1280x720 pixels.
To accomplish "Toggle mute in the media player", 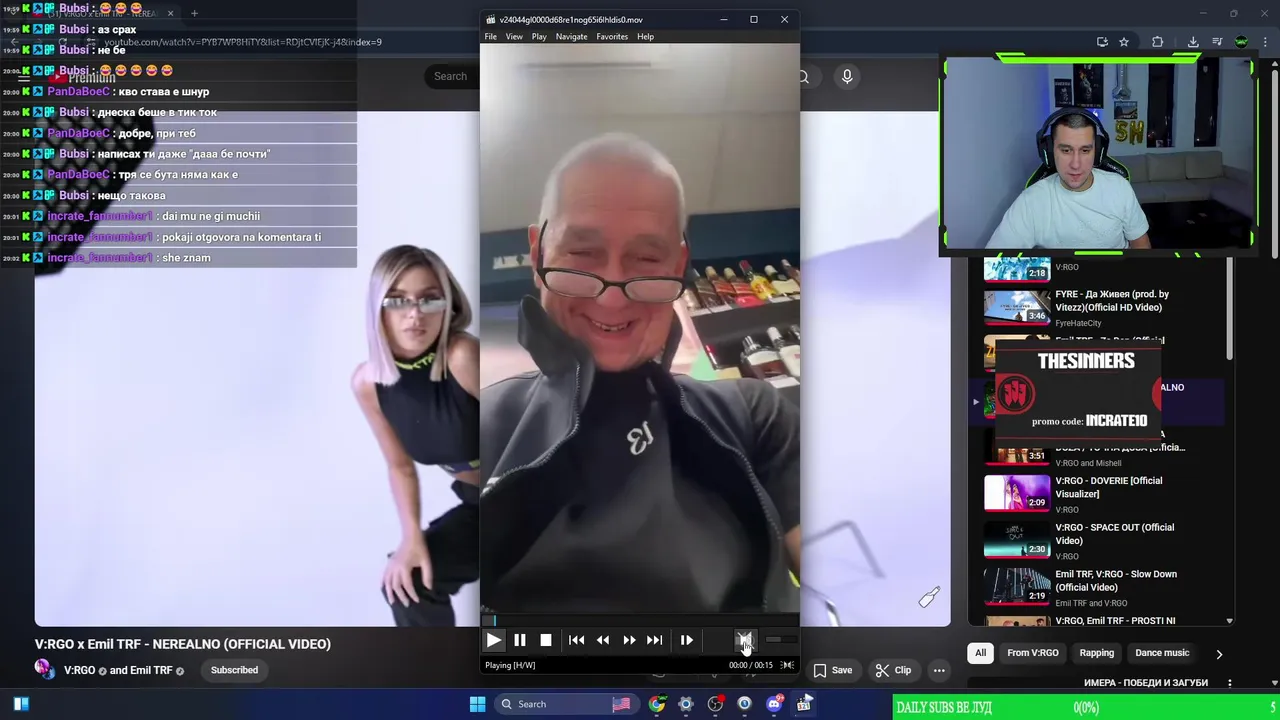I will click(x=745, y=640).
